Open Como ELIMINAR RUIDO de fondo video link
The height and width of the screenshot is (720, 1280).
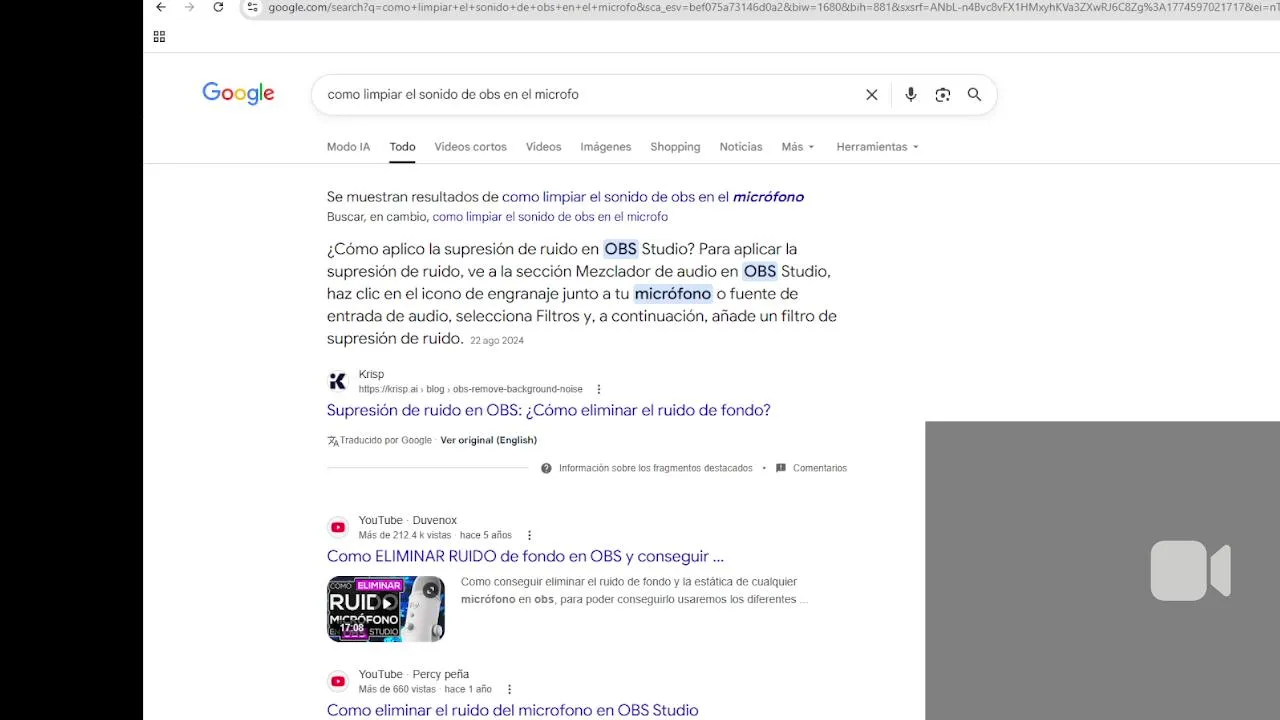pyautogui.click(x=525, y=556)
